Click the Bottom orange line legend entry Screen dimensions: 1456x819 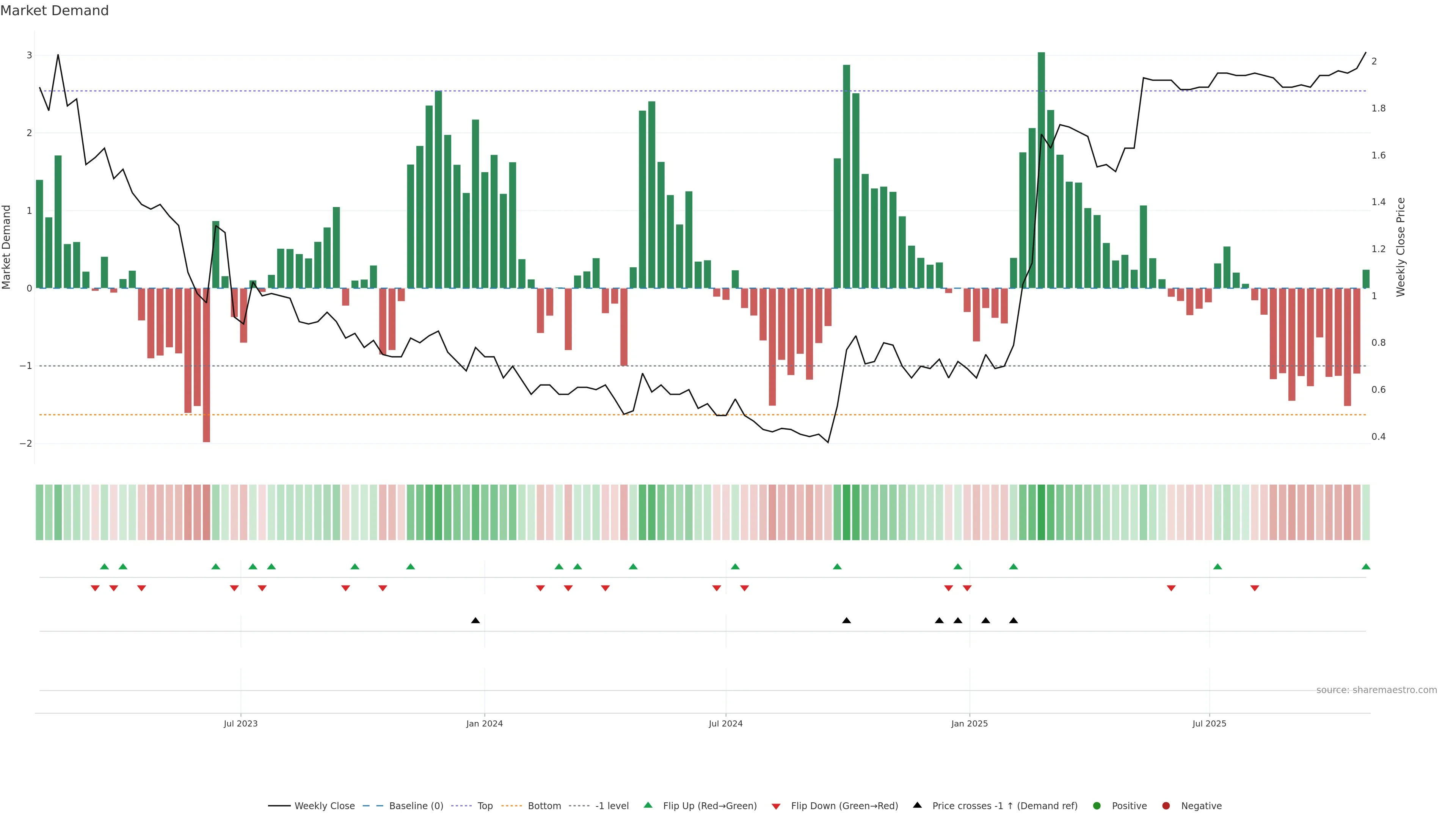pos(544,805)
